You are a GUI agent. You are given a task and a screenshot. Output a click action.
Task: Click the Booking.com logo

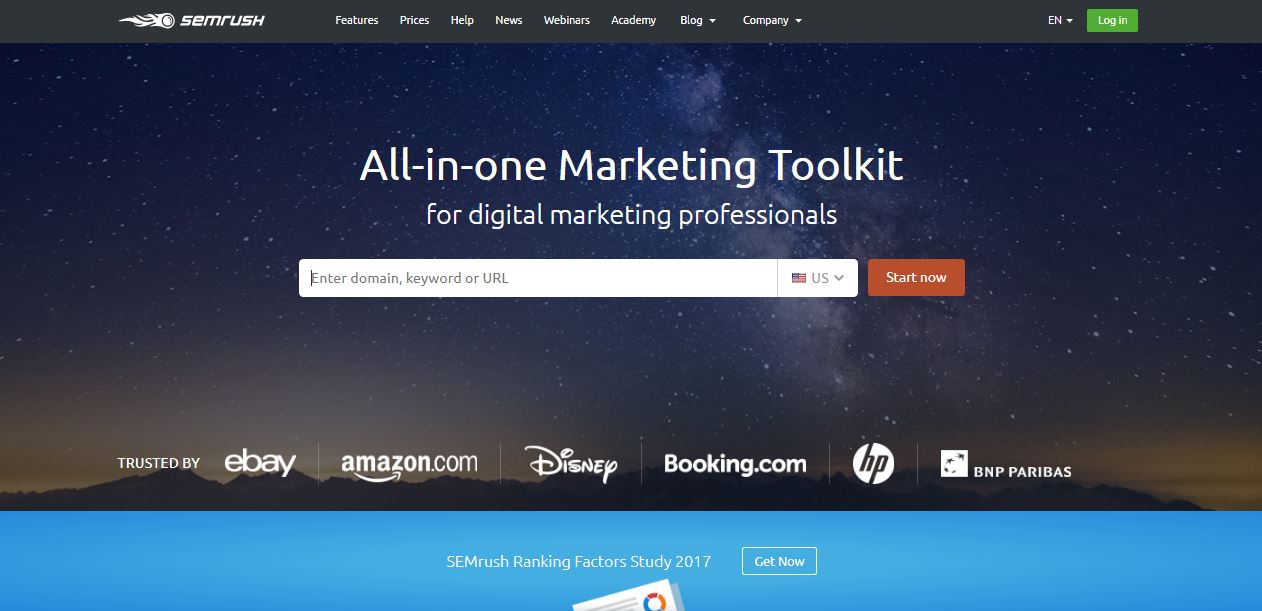tap(735, 464)
